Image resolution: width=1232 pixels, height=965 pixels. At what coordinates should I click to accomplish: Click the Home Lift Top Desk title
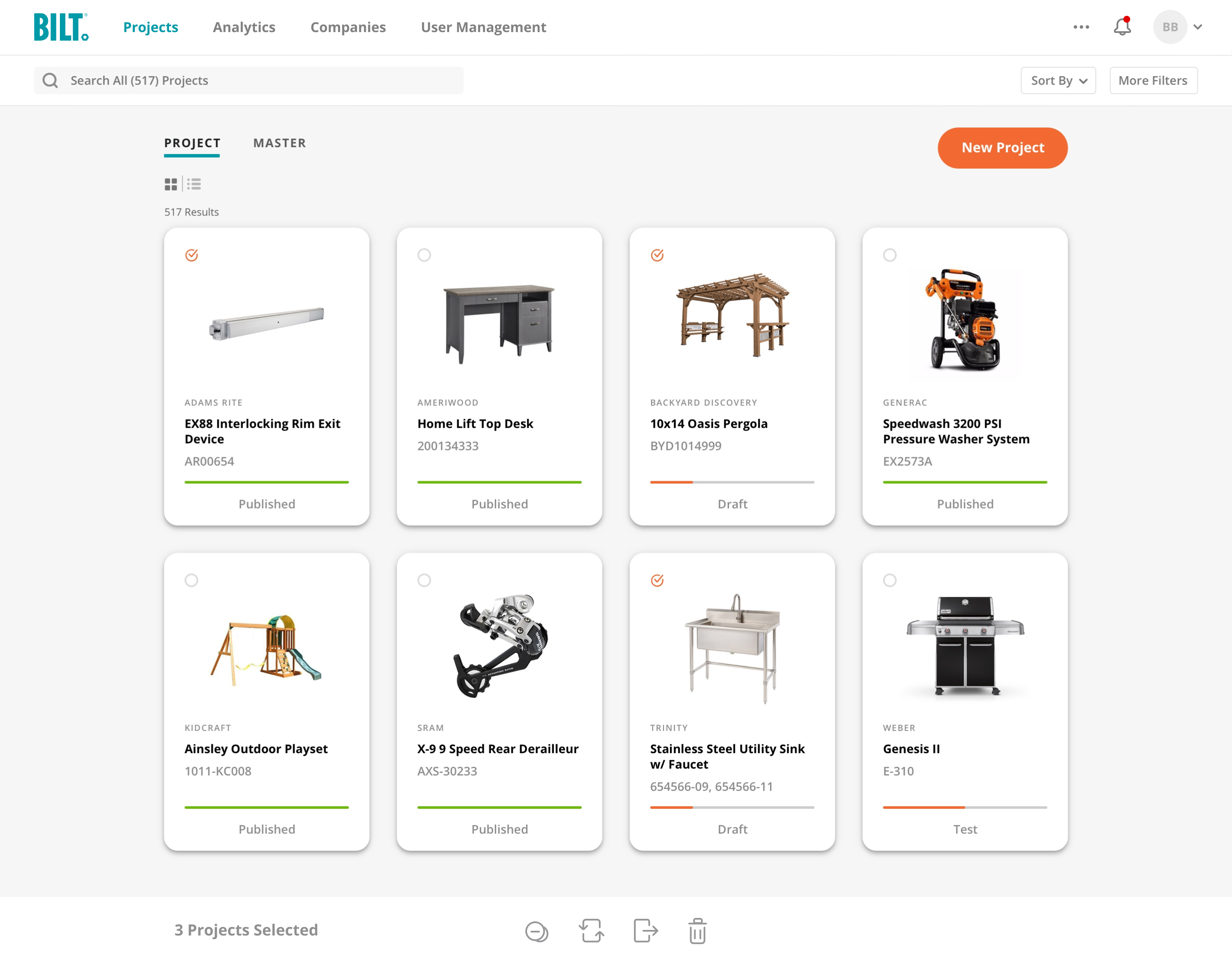(x=475, y=424)
